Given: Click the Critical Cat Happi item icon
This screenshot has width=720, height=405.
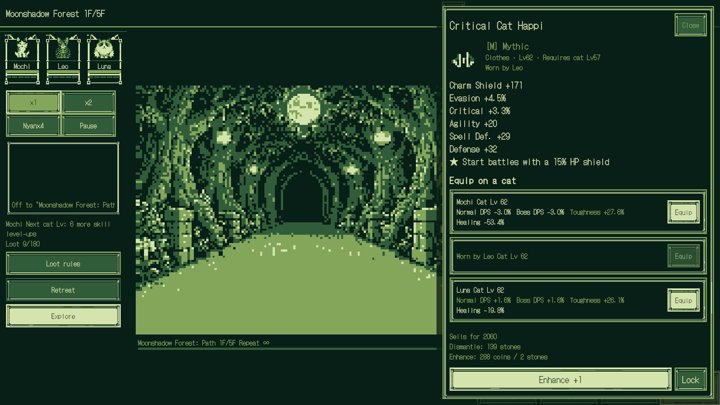Looking at the screenshot, I should 463,59.
